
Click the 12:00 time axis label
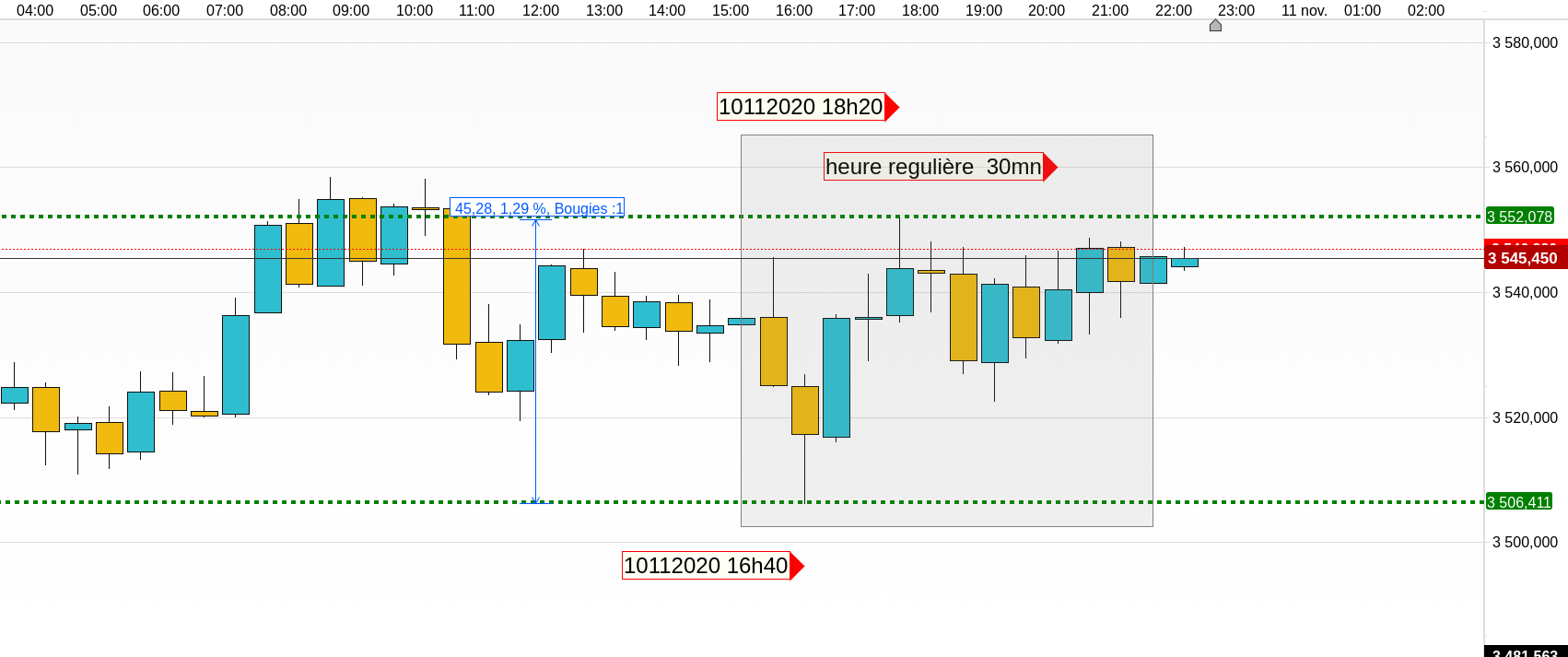[x=541, y=10]
